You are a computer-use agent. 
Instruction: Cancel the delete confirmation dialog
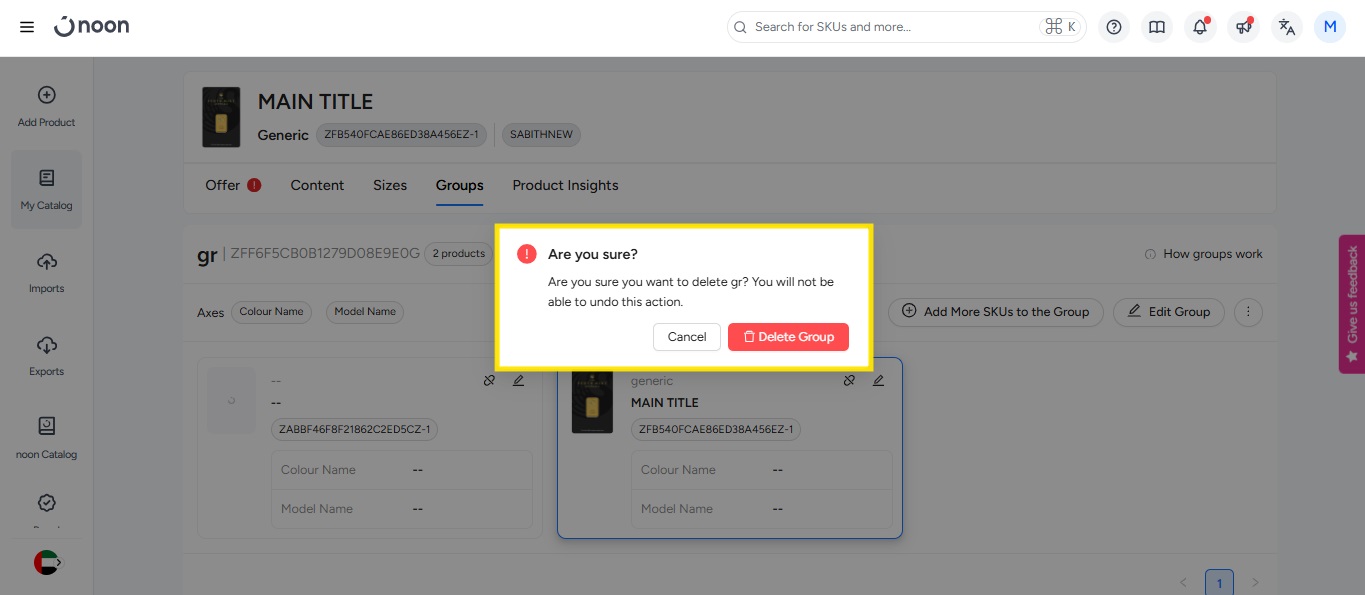coord(687,337)
